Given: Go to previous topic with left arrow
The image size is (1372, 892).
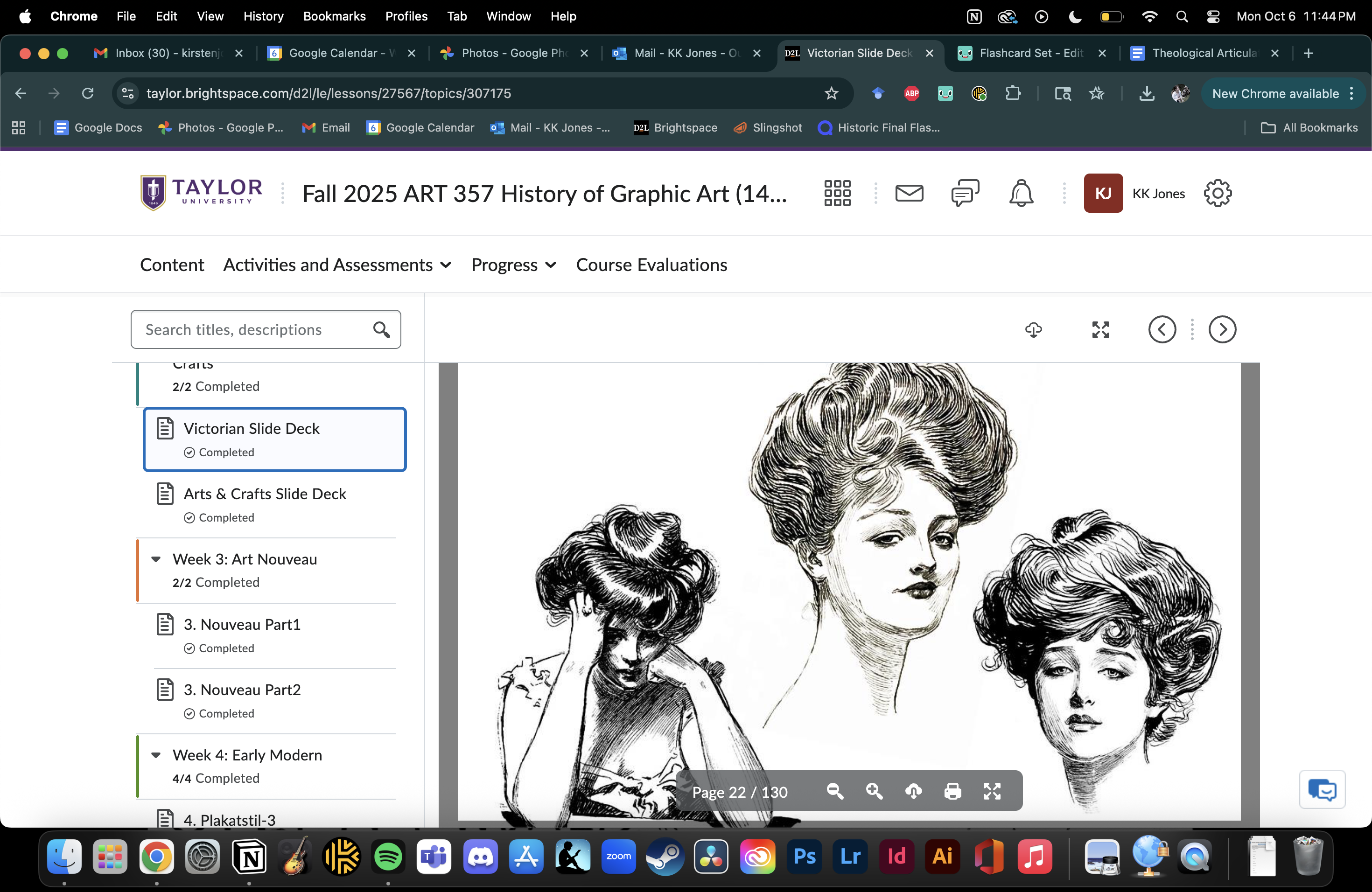Looking at the screenshot, I should point(1162,330).
